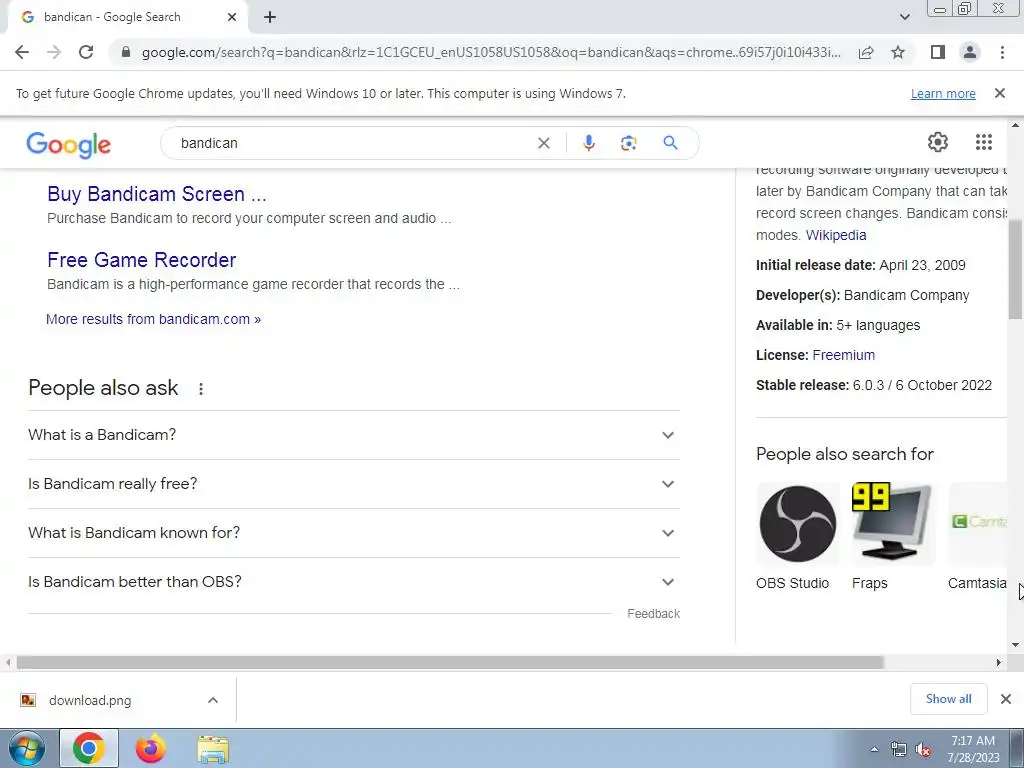Image resolution: width=1024 pixels, height=768 pixels.
Task: Expand Is Bandicam better than OBS
Action: click(354, 582)
